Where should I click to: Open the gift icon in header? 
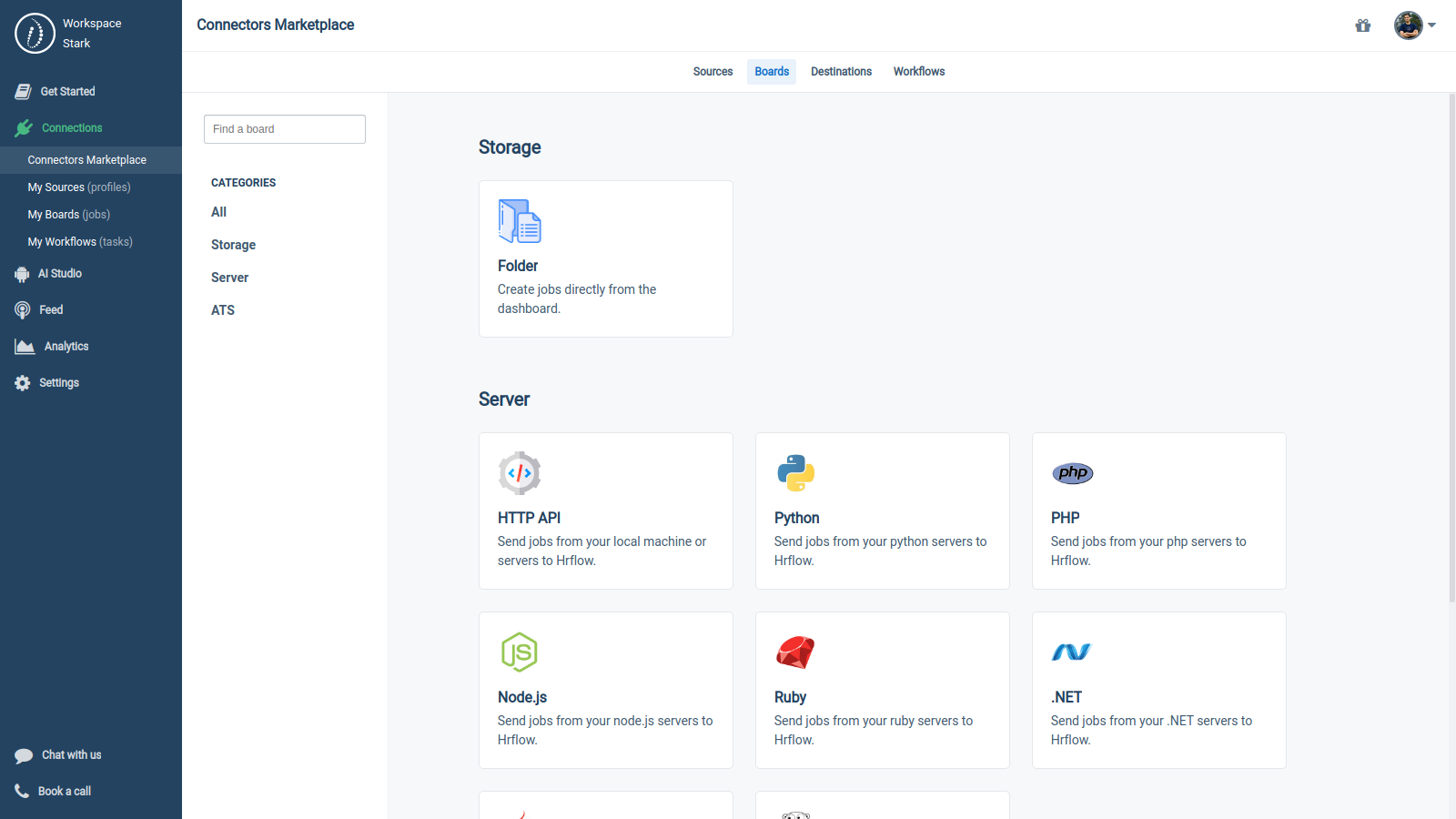[1362, 25]
